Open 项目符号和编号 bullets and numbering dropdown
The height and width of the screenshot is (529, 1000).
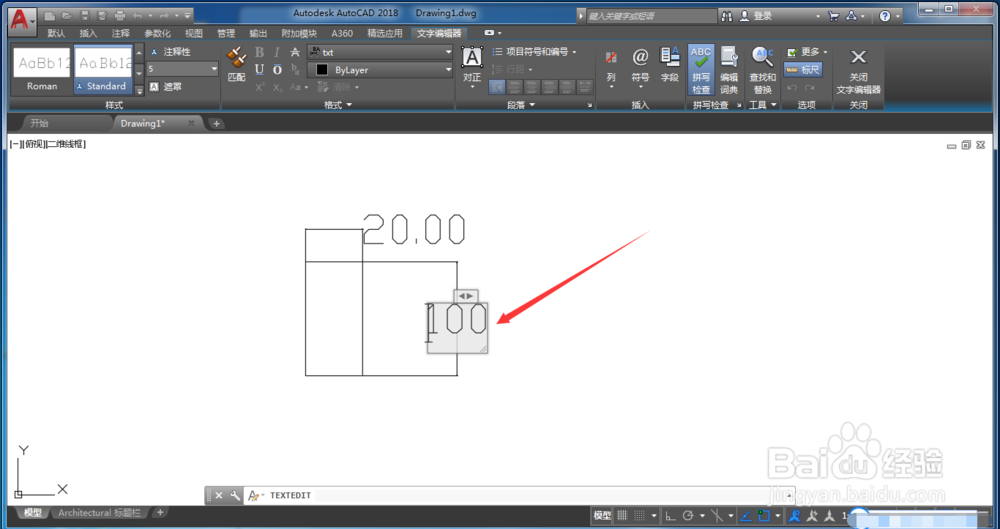[534, 52]
